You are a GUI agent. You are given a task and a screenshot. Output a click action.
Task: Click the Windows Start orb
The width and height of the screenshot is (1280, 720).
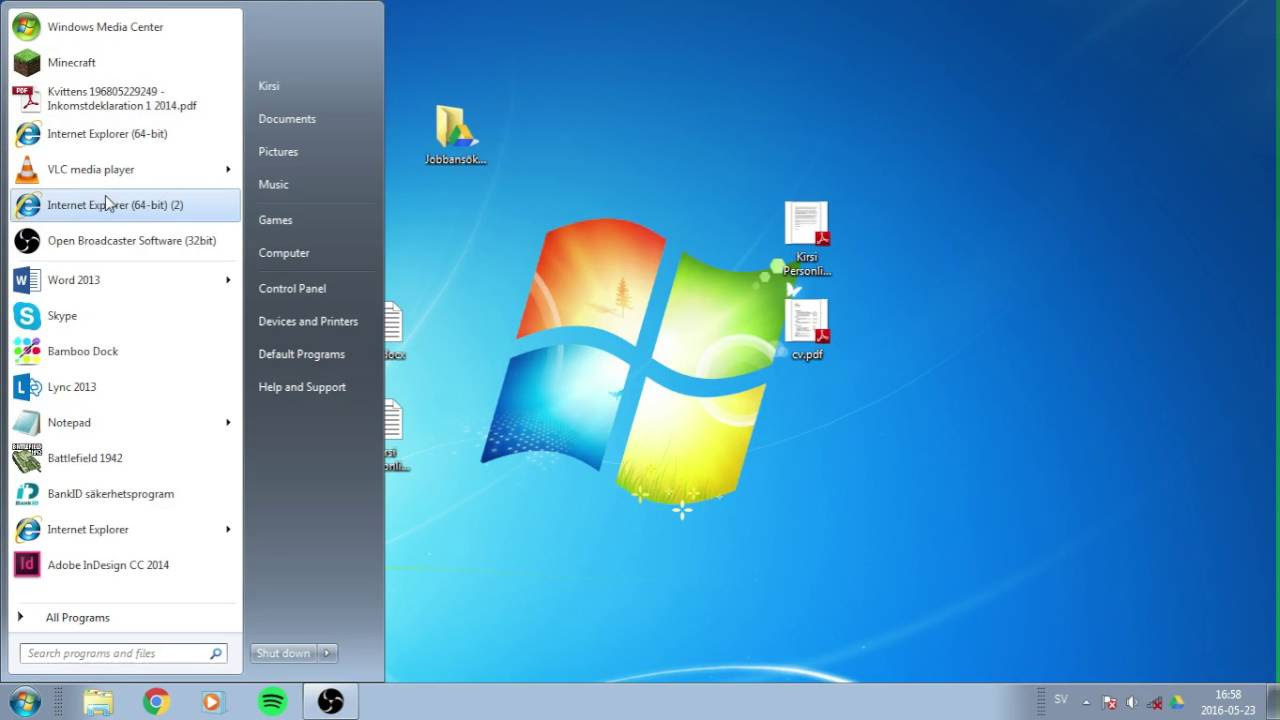tap(24, 702)
